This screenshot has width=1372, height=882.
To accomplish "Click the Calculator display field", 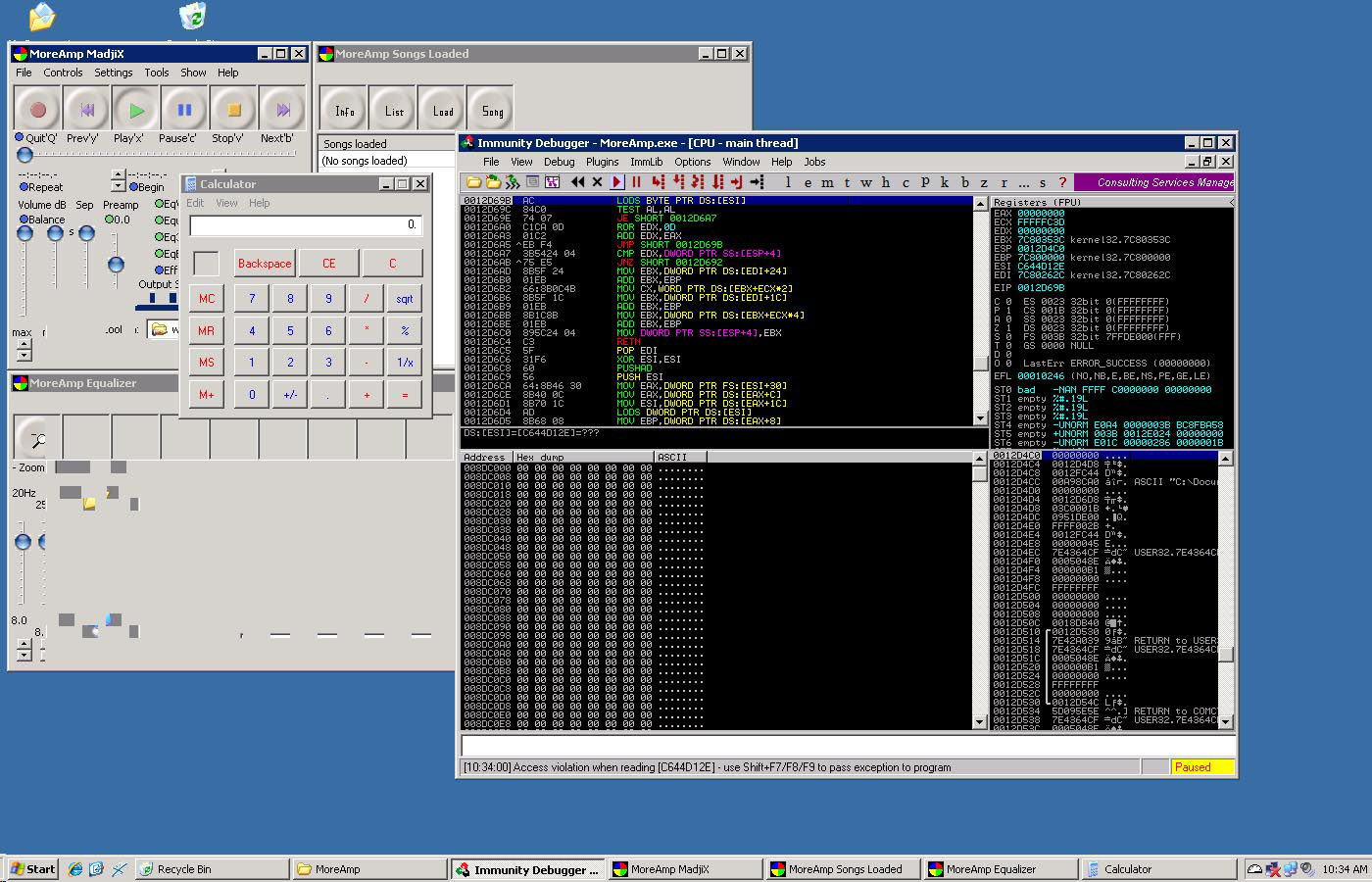I will pyautogui.click(x=306, y=225).
